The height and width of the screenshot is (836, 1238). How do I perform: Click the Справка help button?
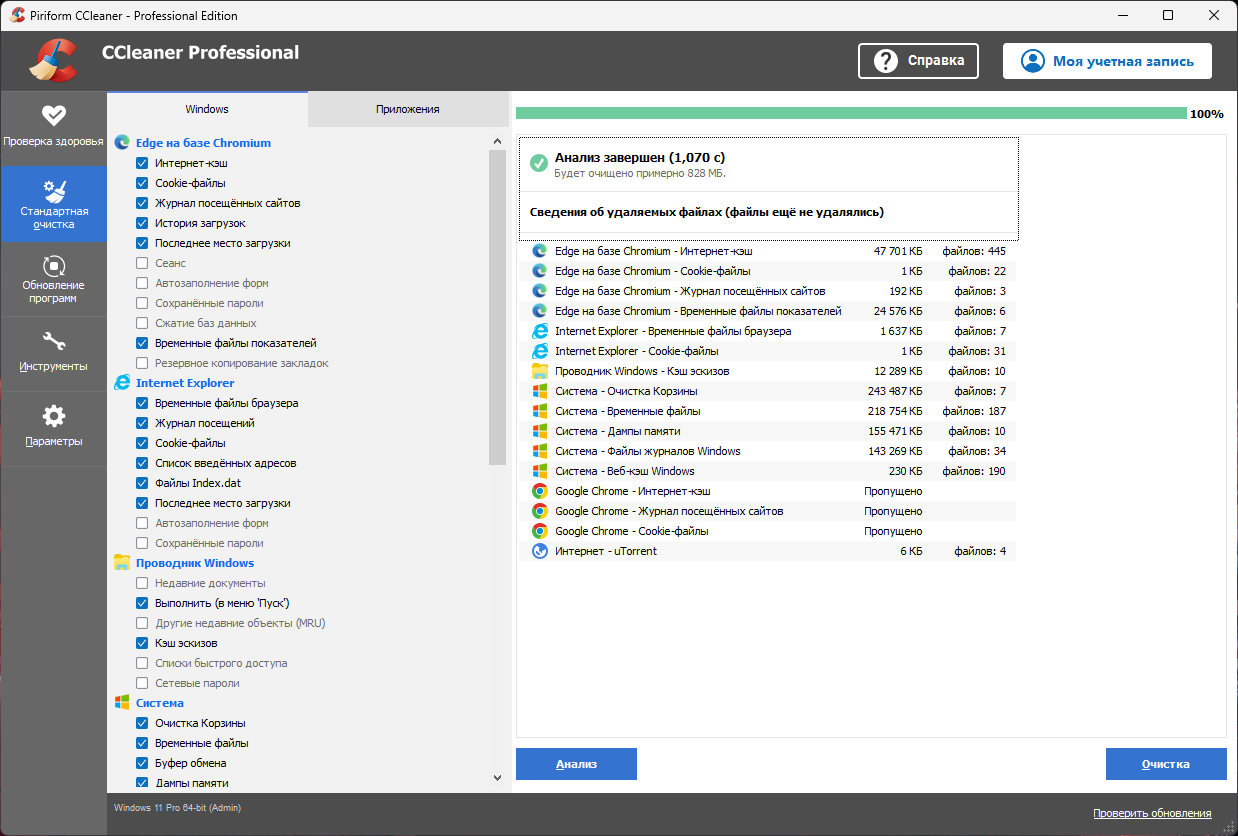coord(918,61)
